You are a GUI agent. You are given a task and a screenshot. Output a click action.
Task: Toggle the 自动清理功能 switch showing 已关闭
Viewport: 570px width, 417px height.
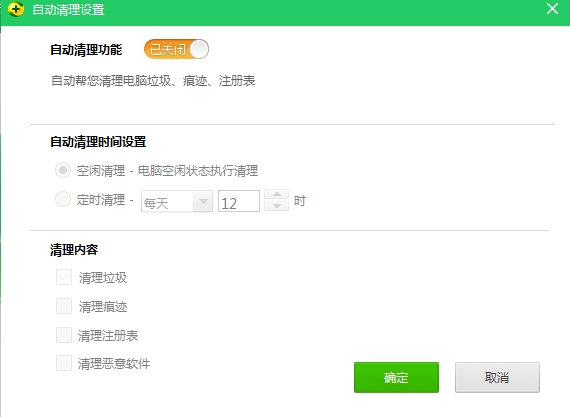tap(176, 49)
